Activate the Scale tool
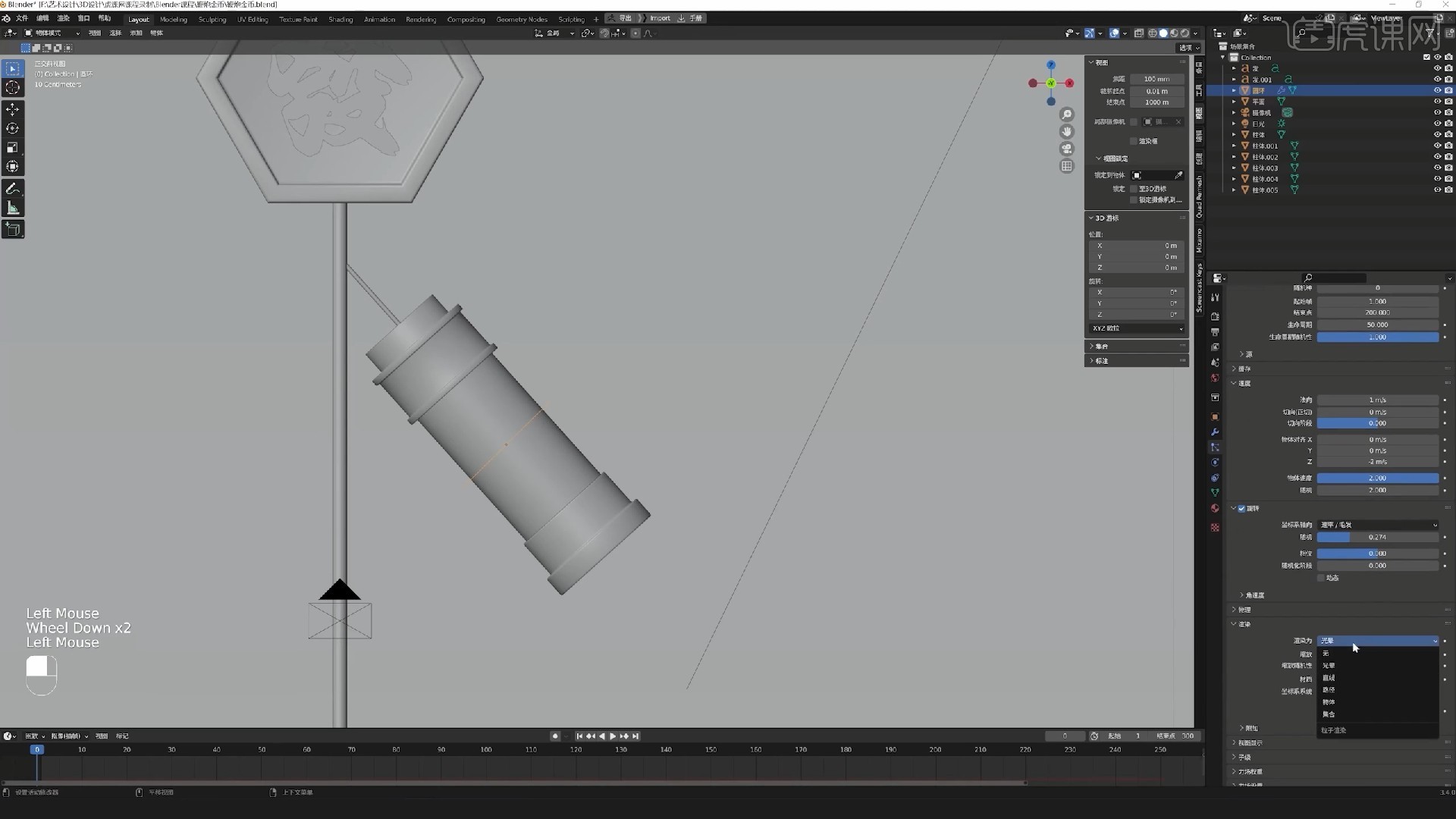This screenshot has width=1456, height=819. click(x=13, y=148)
